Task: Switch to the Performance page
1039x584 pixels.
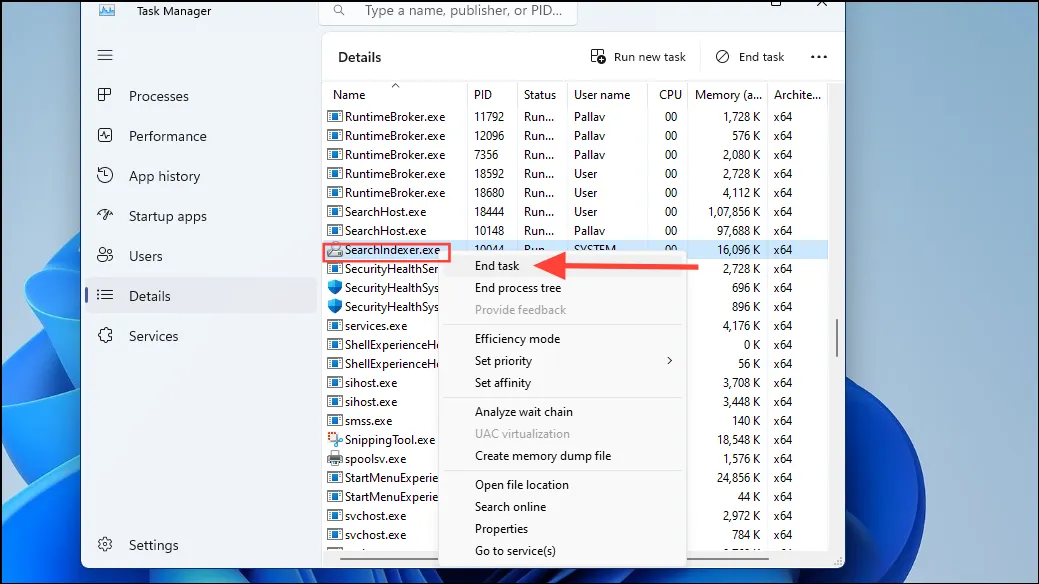Action: pyautogui.click(x=201, y=136)
